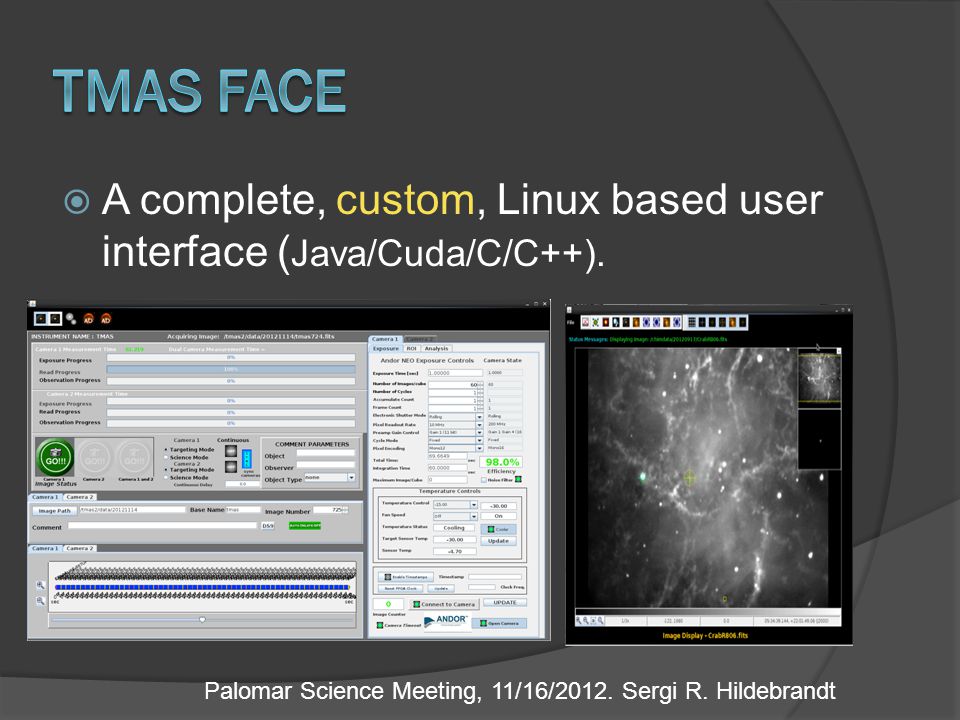
Task: Click the right orange AD toolbar icon
Action: coord(106,318)
